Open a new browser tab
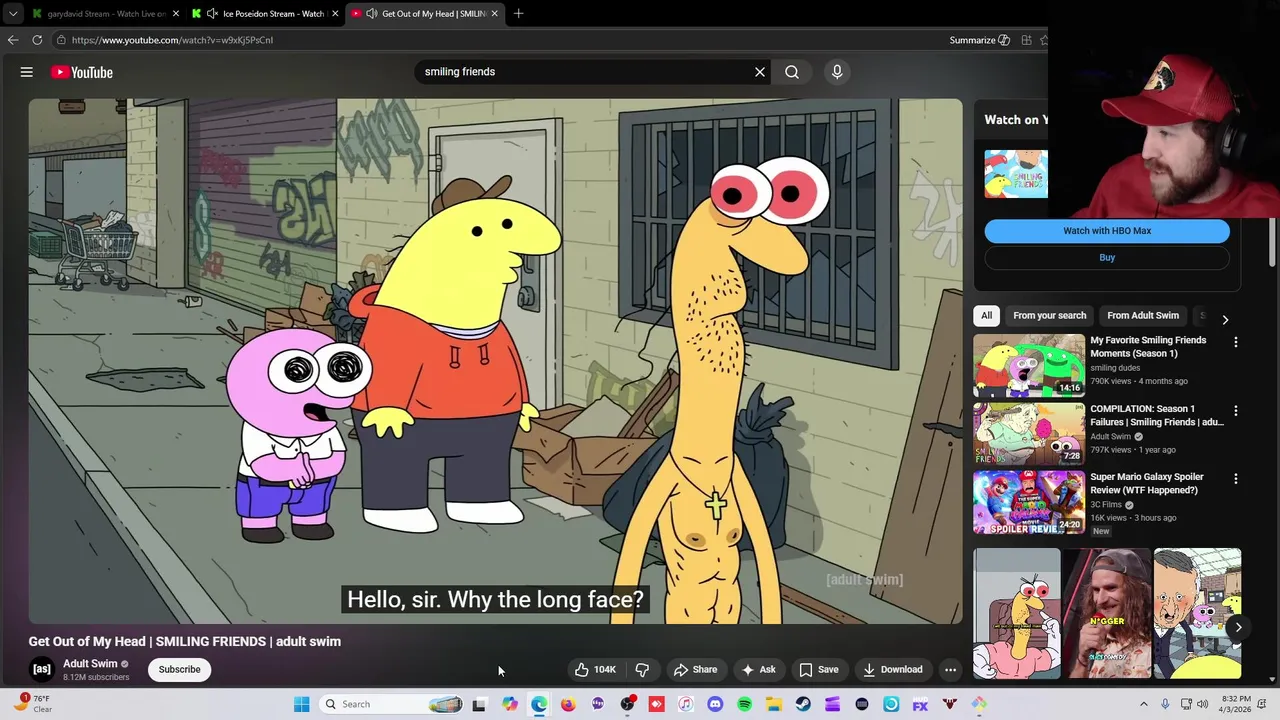 (518, 14)
